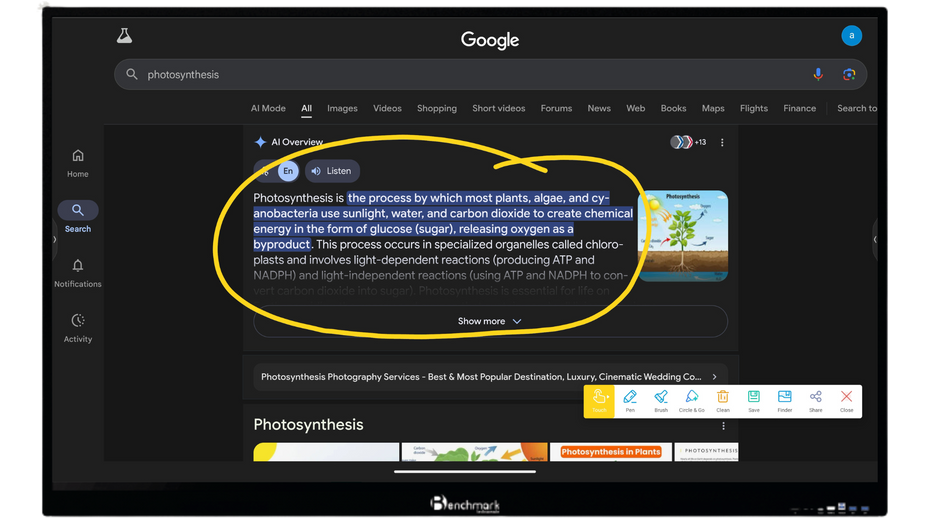Open the Maps tab
Viewport: 930px width, 523px height.
pyautogui.click(x=713, y=109)
